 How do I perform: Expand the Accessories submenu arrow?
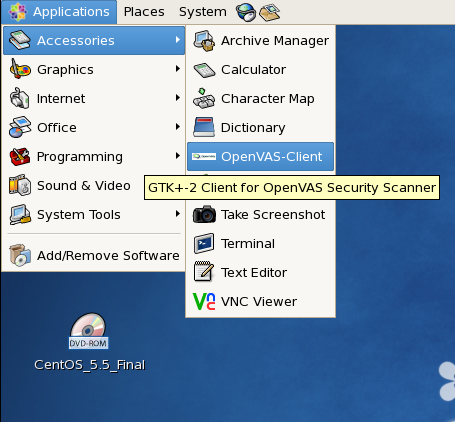(x=178, y=40)
